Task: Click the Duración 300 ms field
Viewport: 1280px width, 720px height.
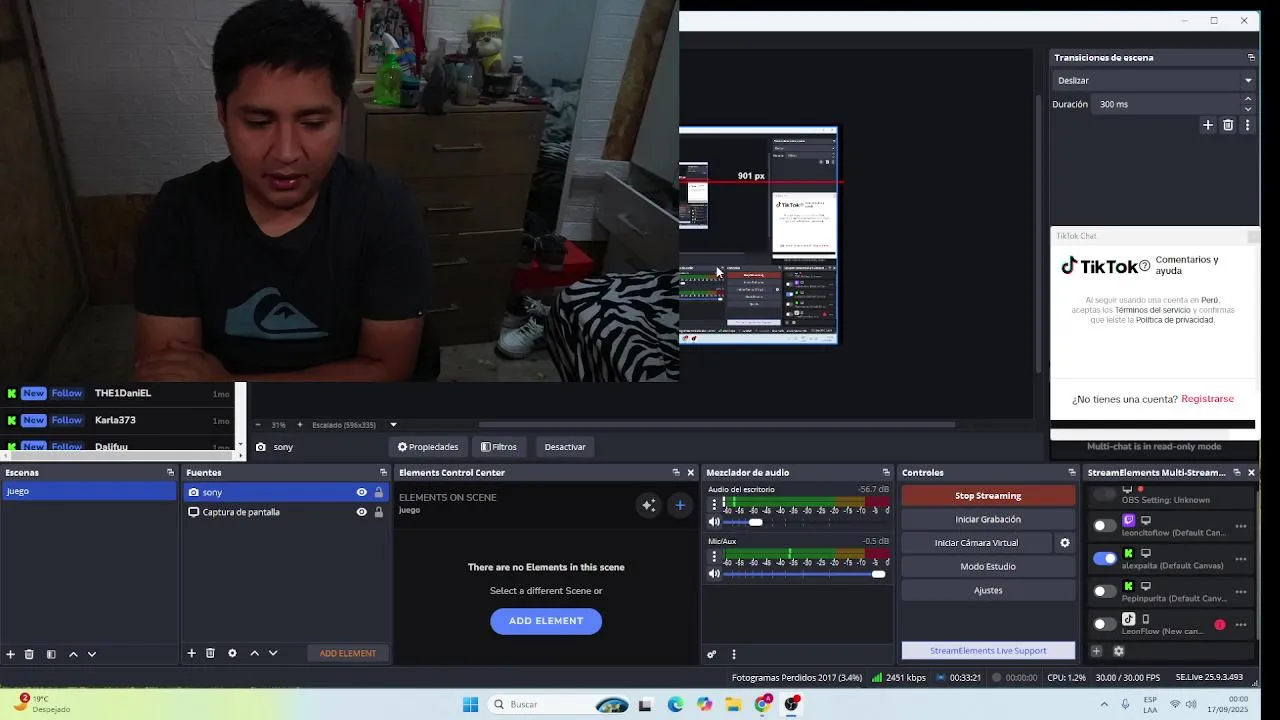Action: click(1166, 104)
